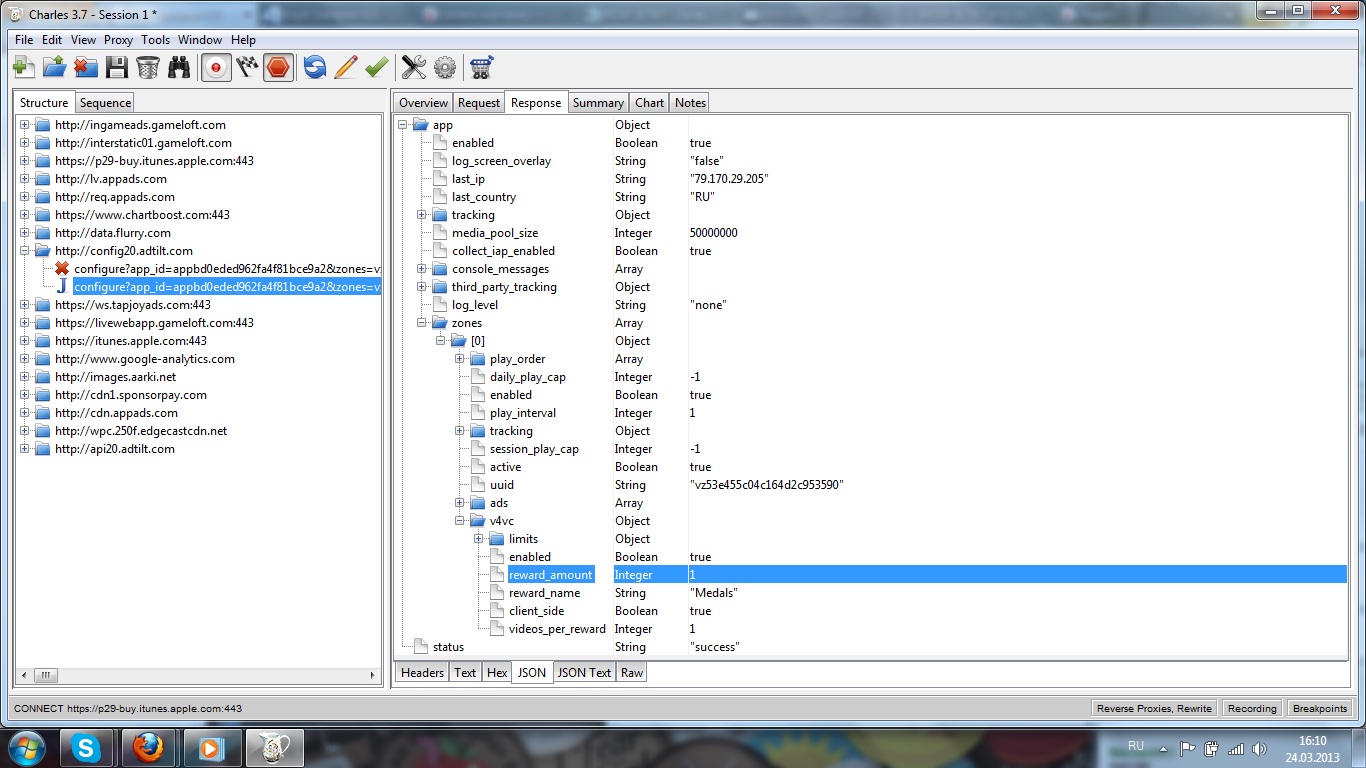This screenshot has height=768, width=1366.
Task: Click the document icon next to reward_name
Action: click(x=498, y=593)
